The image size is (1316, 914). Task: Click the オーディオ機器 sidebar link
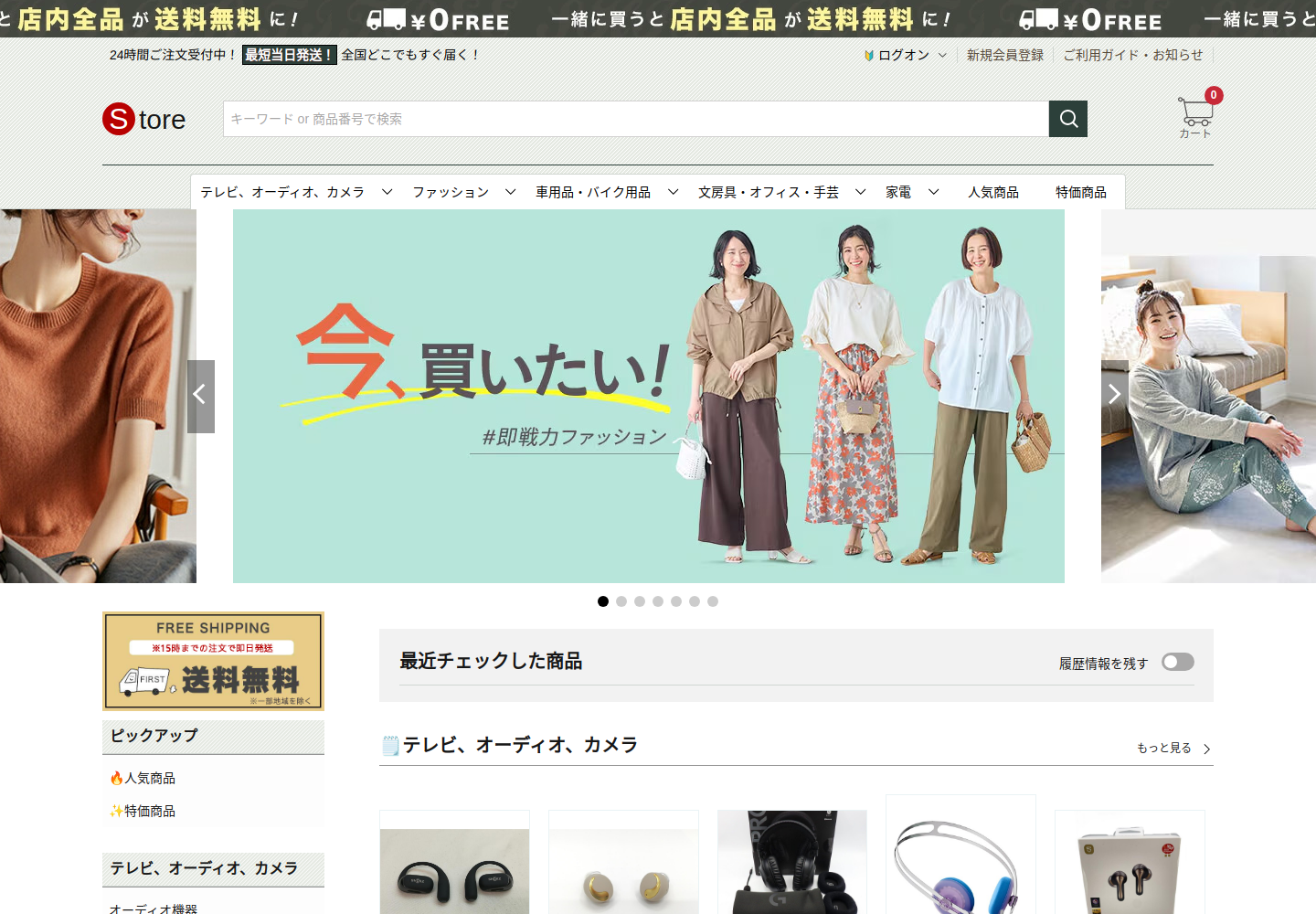tap(154, 908)
